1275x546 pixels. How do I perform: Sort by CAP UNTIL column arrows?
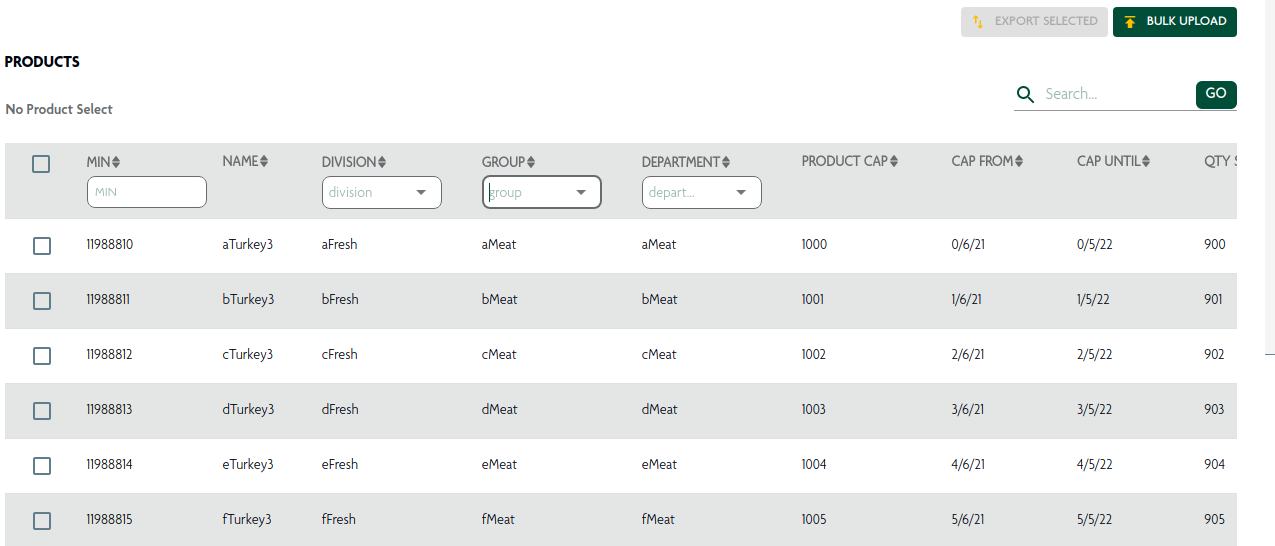click(x=1146, y=161)
